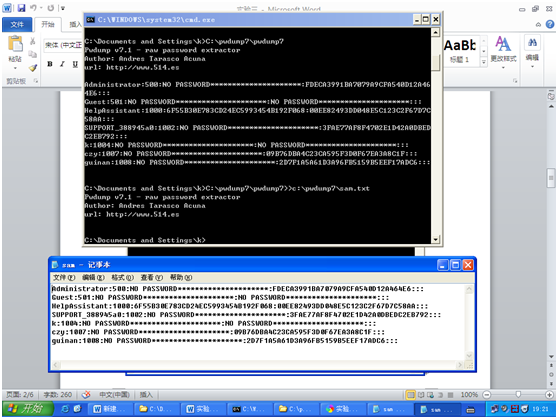Image resolution: width=558 pixels, height=419 pixels.
Task: Toggle Italic formatting in Word
Action: [x=62, y=64]
